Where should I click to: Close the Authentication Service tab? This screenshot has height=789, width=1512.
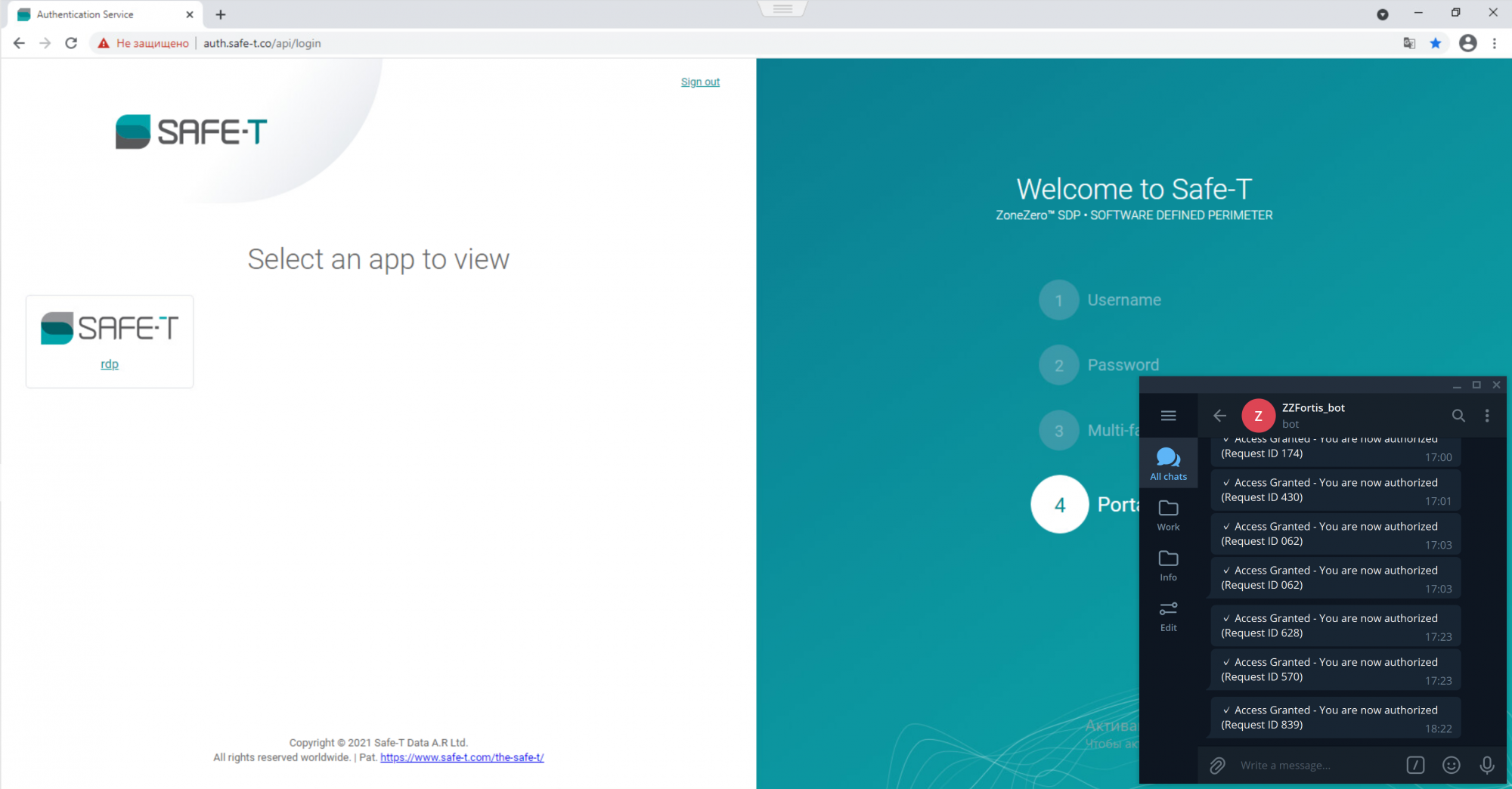(x=189, y=14)
